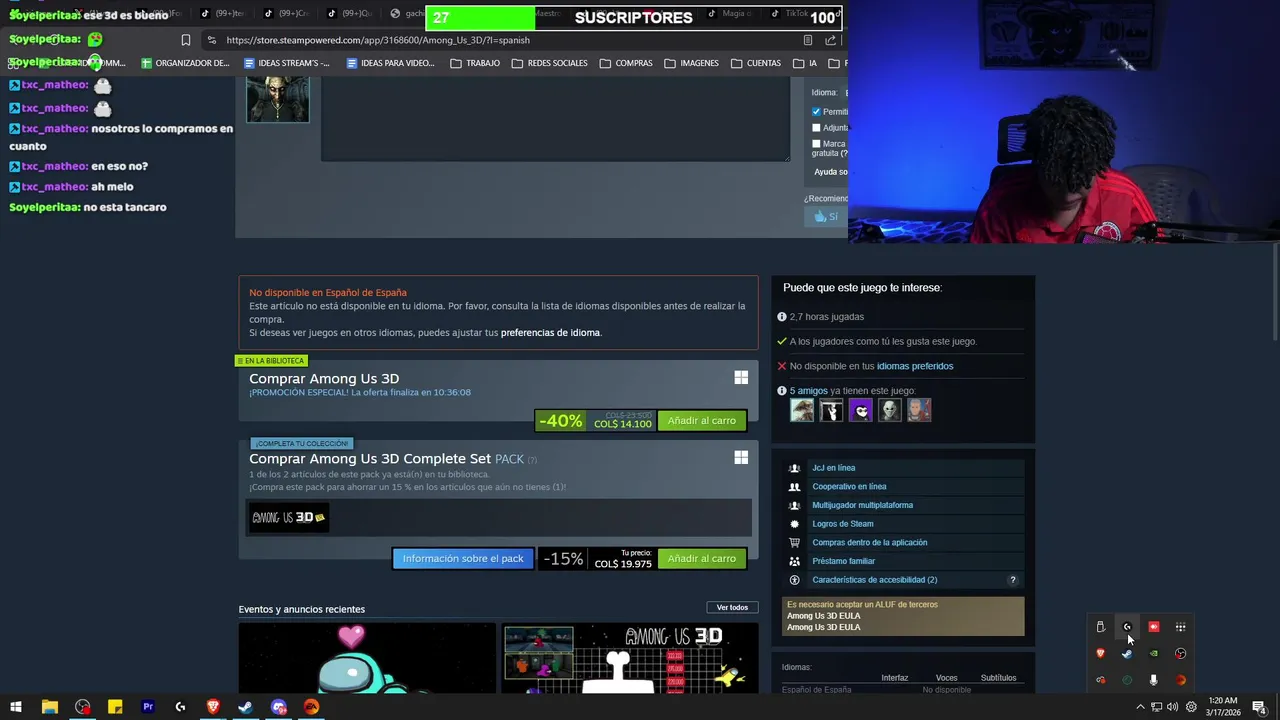Check the Adjuntar checkbox

[x=816, y=128]
